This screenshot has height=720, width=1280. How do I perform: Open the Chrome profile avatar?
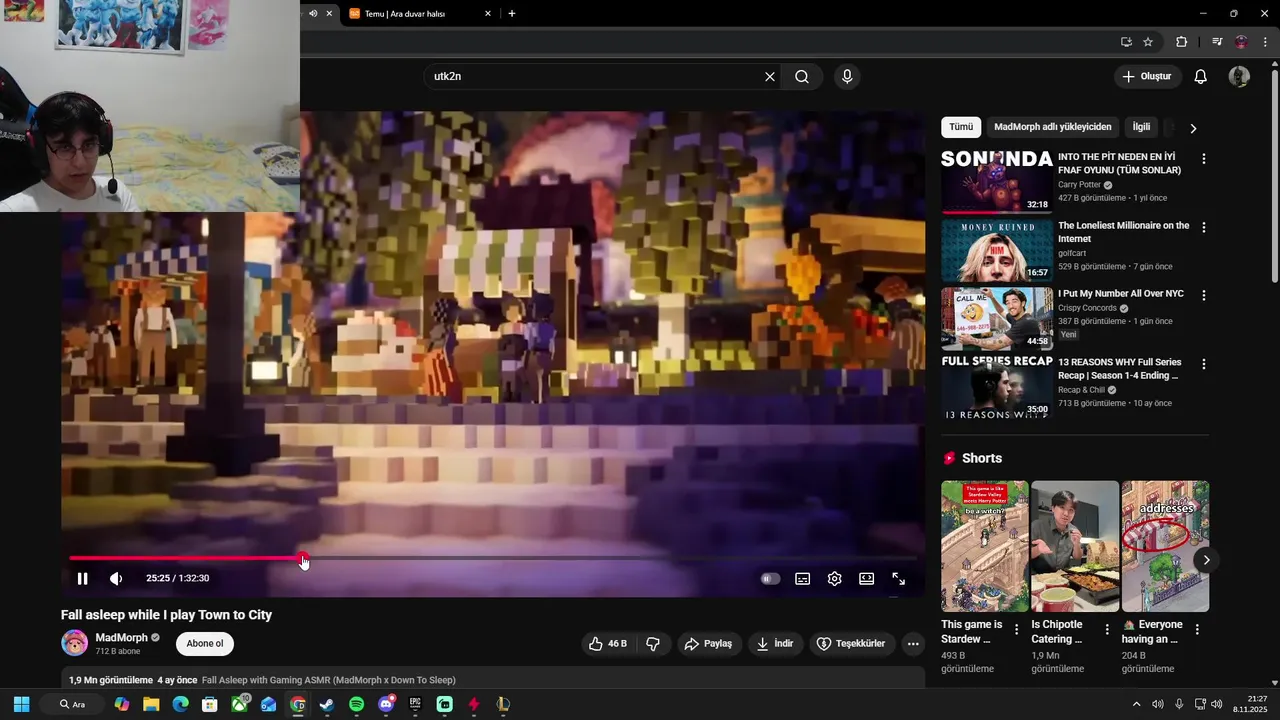pos(1241,42)
